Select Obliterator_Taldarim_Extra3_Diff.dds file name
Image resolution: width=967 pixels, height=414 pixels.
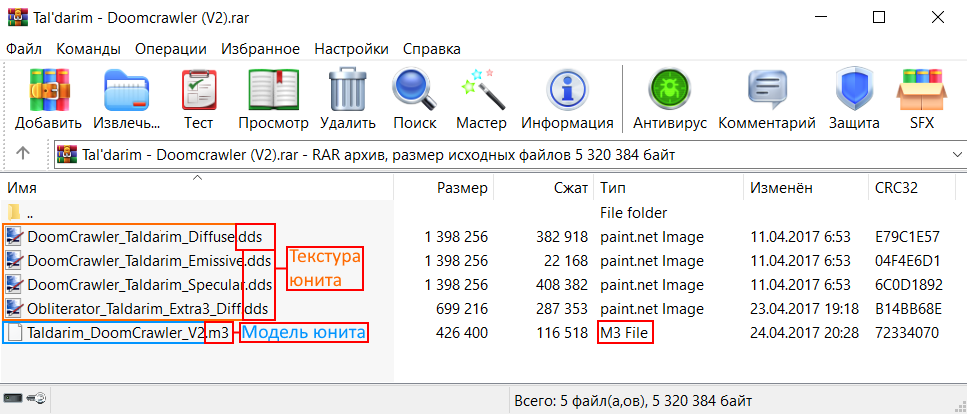147,309
